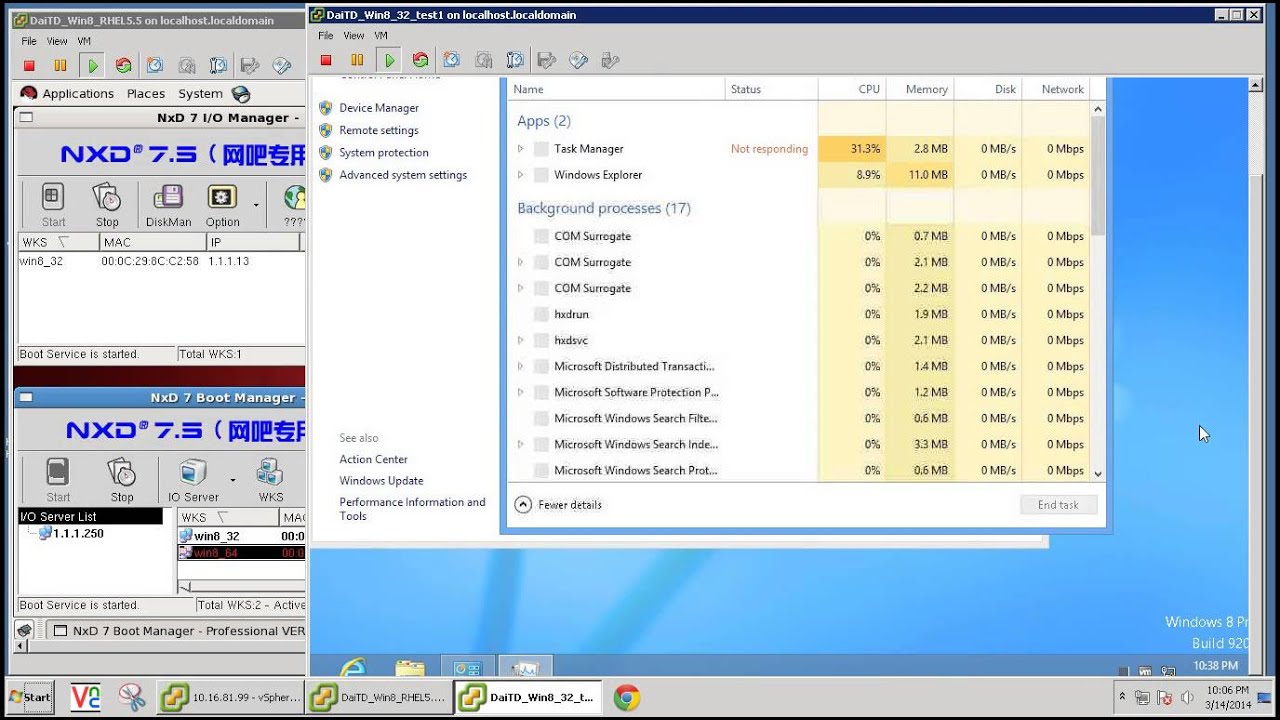This screenshot has width=1280, height=720.
Task: Open File Explorer on Windows 8 taskbar
Action: pyautogui.click(x=410, y=668)
